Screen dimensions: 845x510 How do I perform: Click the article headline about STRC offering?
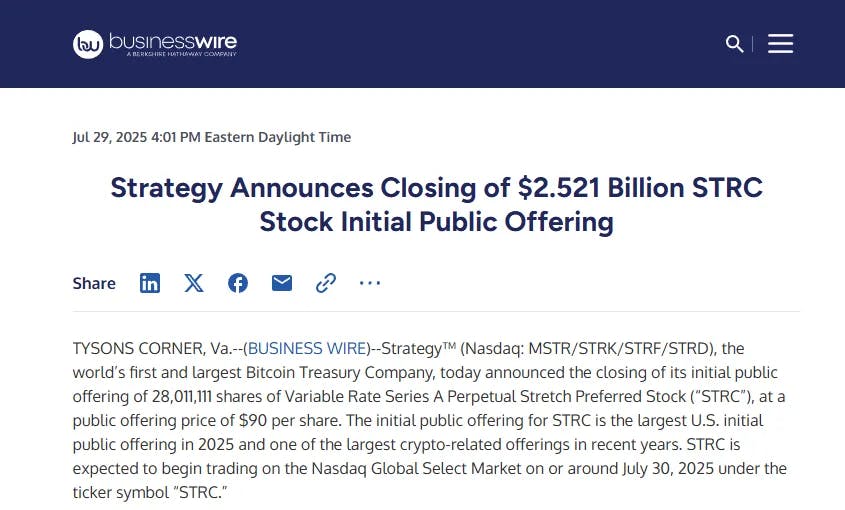click(x=437, y=204)
